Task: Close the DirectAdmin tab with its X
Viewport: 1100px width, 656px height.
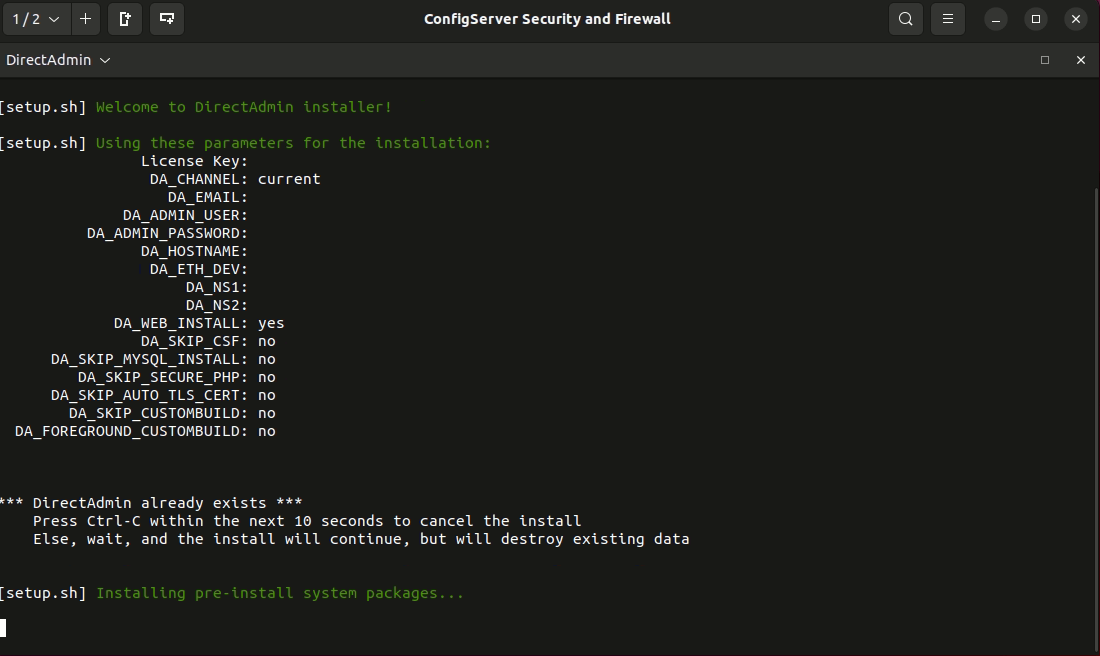Action: [1081, 60]
